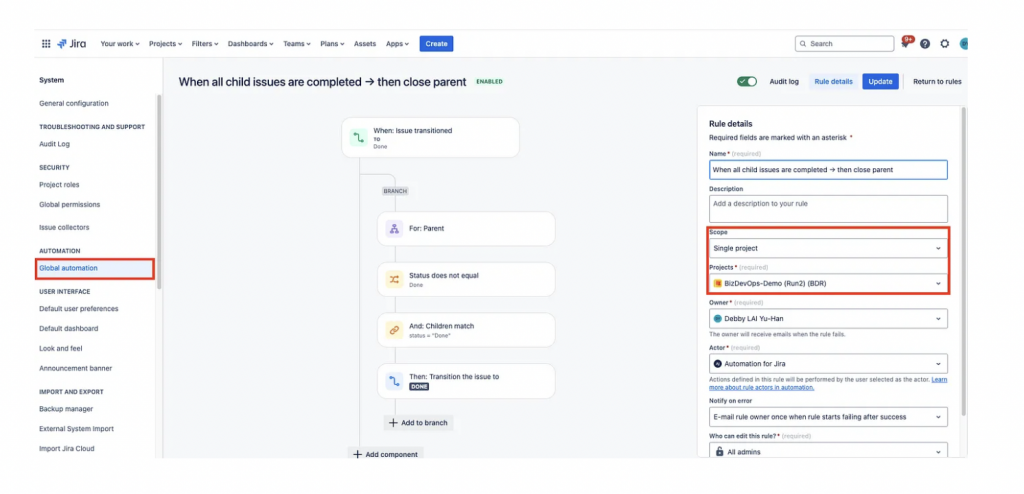Screen dimensions: 1024x494
Task: Open the notifications bell icon
Action: [x=905, y=44]
